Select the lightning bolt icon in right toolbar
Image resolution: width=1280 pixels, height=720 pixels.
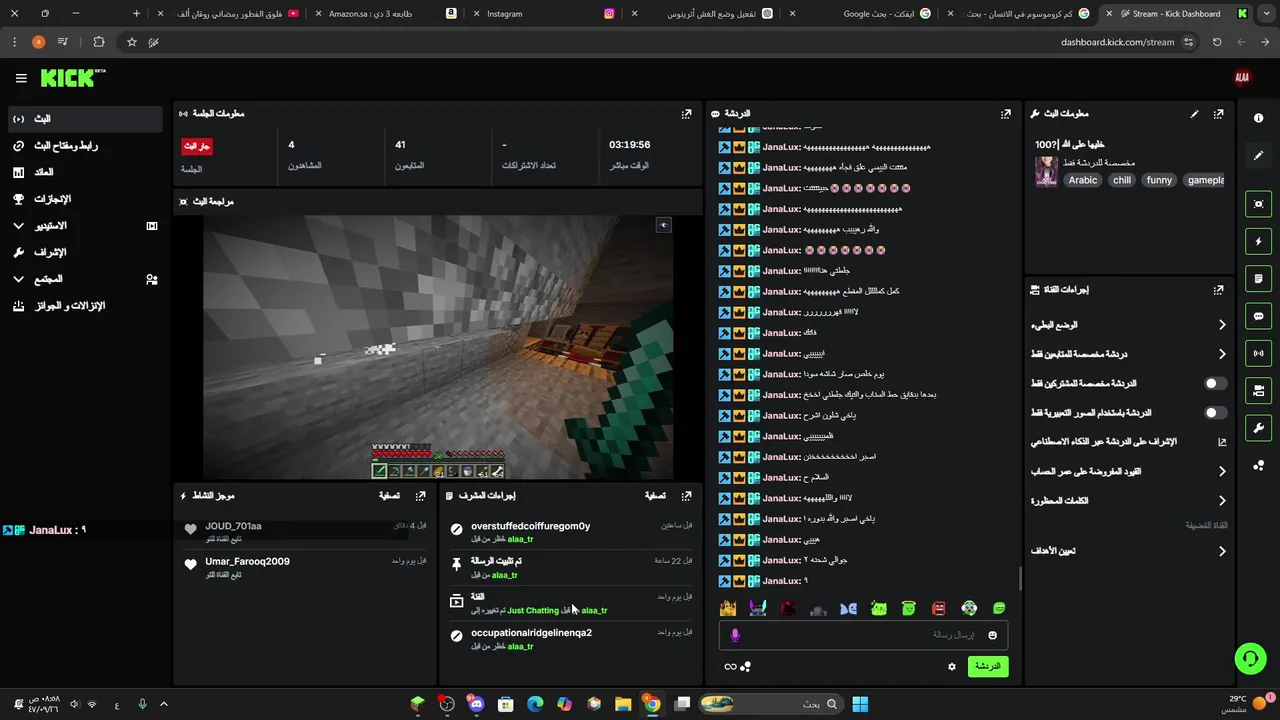[1258, 241]
